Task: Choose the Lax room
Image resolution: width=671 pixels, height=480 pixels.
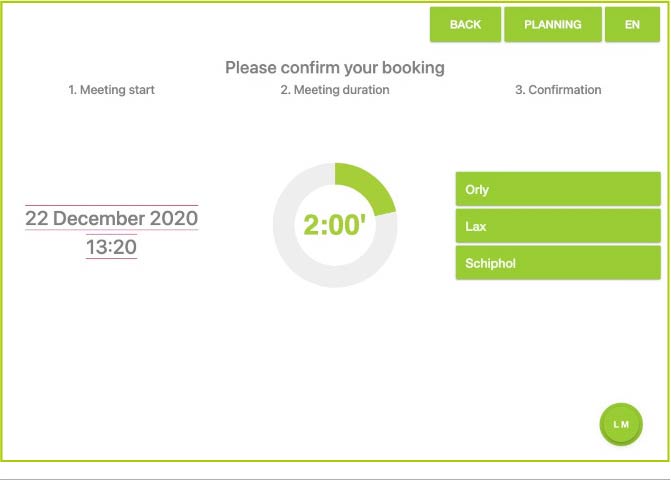Action: [558, 226]
